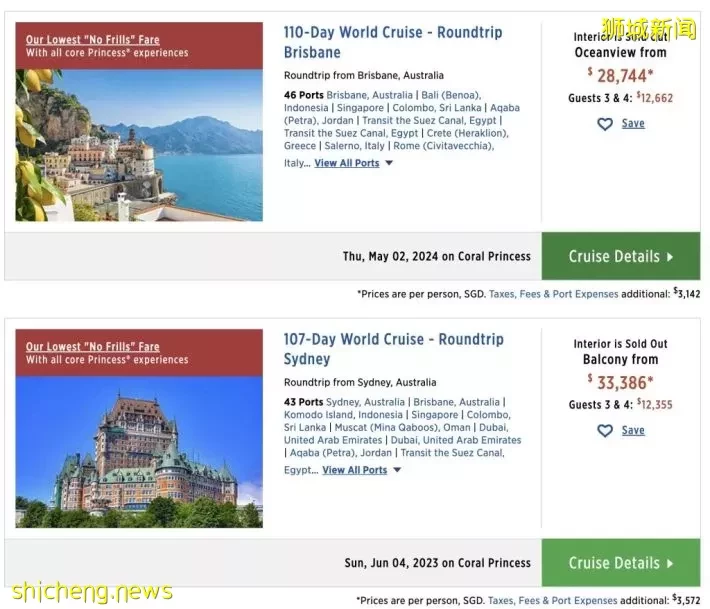This screenshot has width=710, height=609.
Task: Open View All Ports for Sydney cruise
Action: (x=355, y=470)
